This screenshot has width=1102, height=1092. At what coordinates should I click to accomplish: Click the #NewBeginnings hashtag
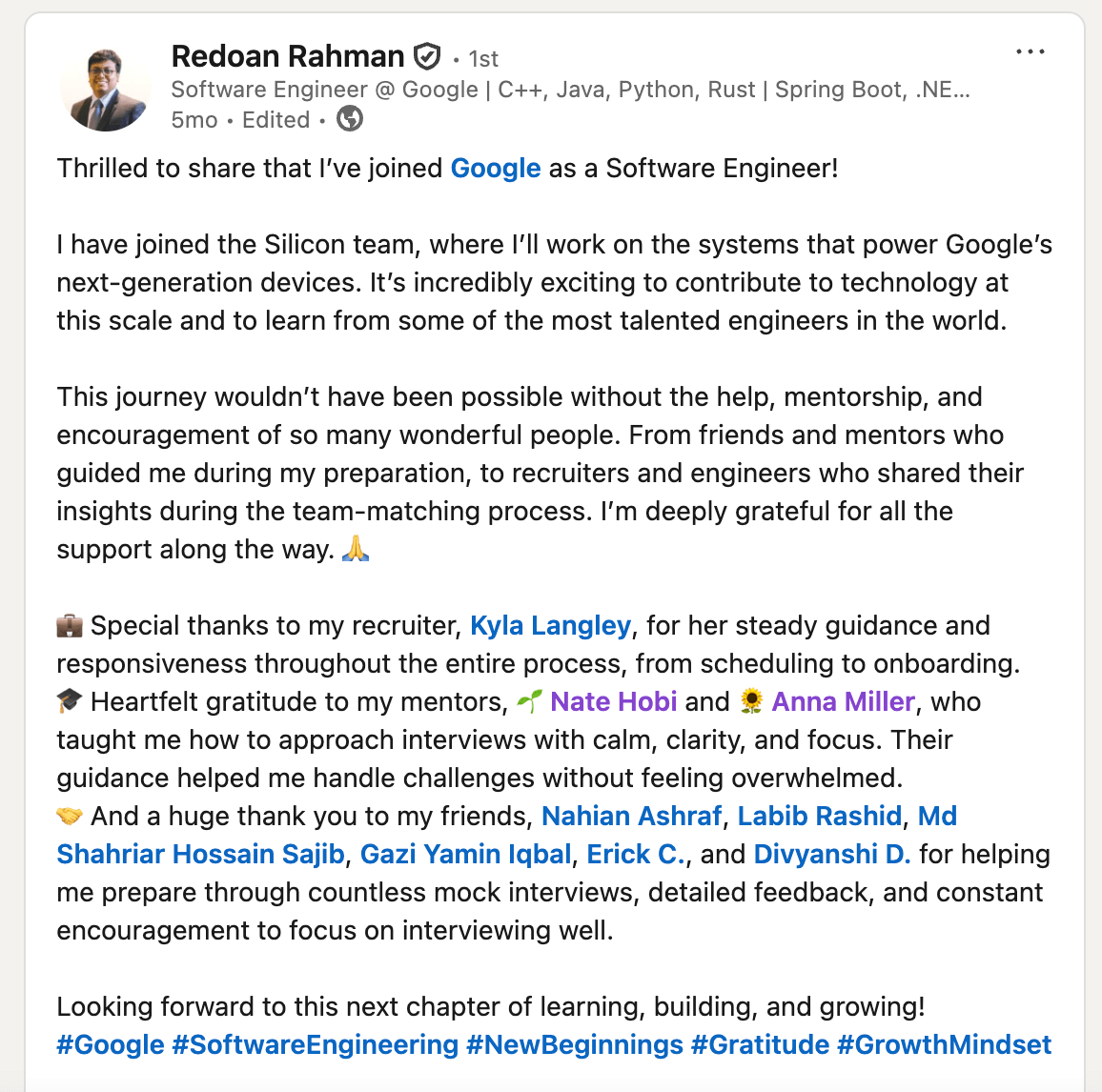pos(575,1045)
